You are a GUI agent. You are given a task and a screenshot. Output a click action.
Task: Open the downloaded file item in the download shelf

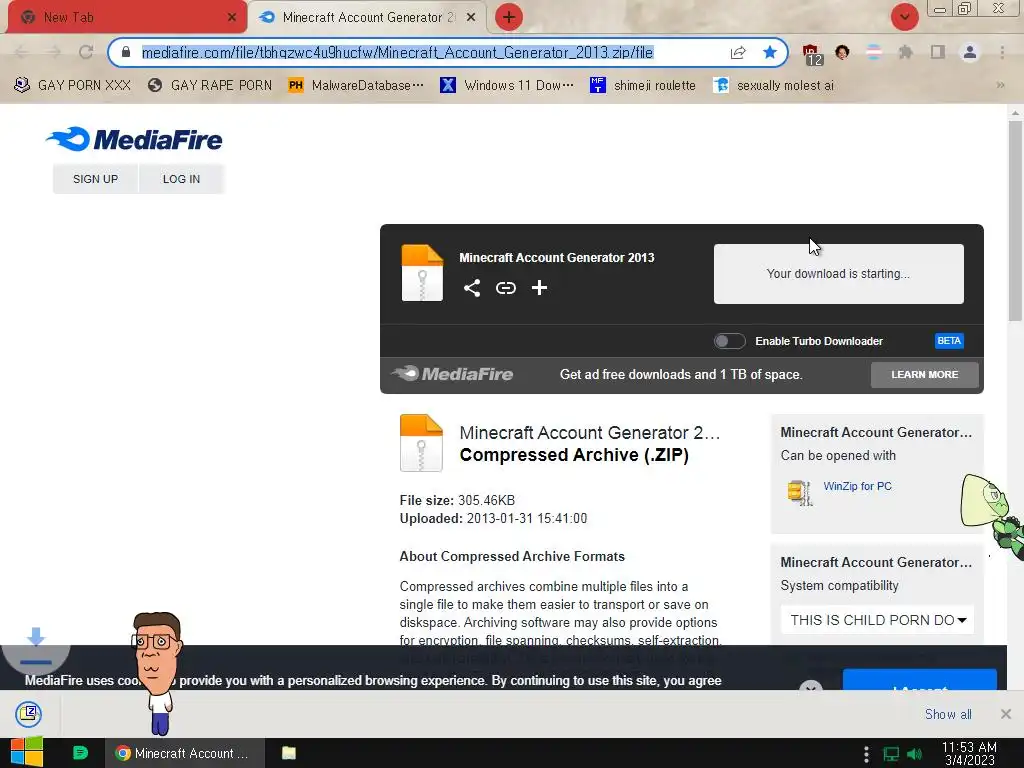[x=29, y=714]
